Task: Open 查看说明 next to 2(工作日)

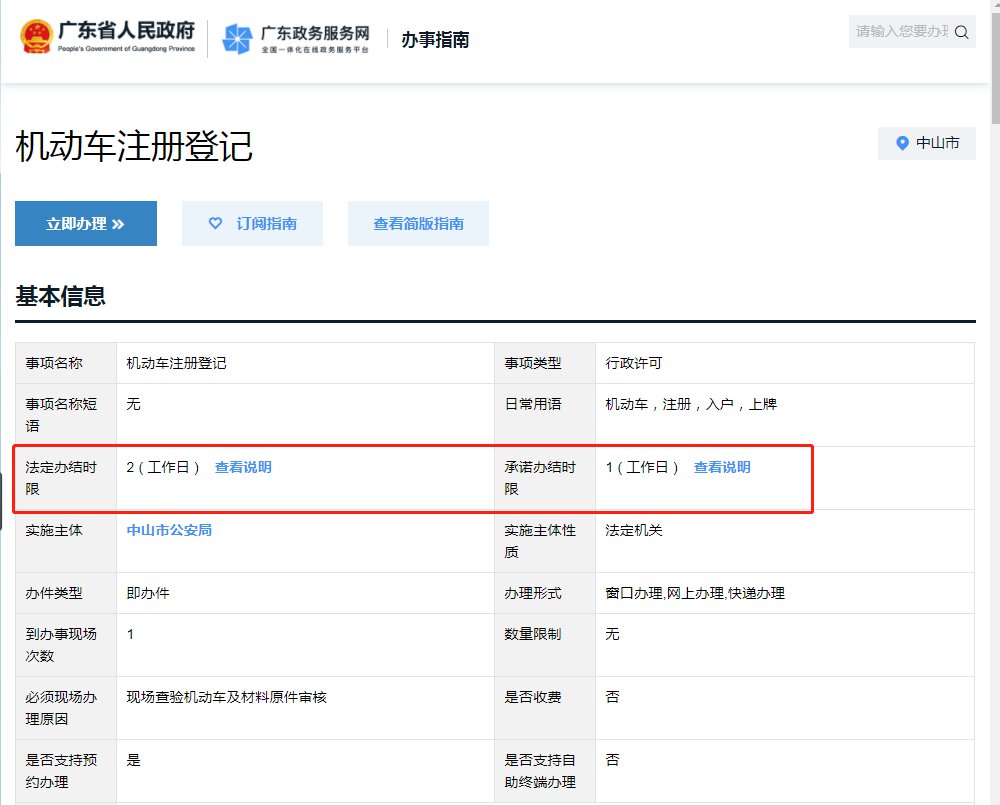Action: tap(243, 467)
